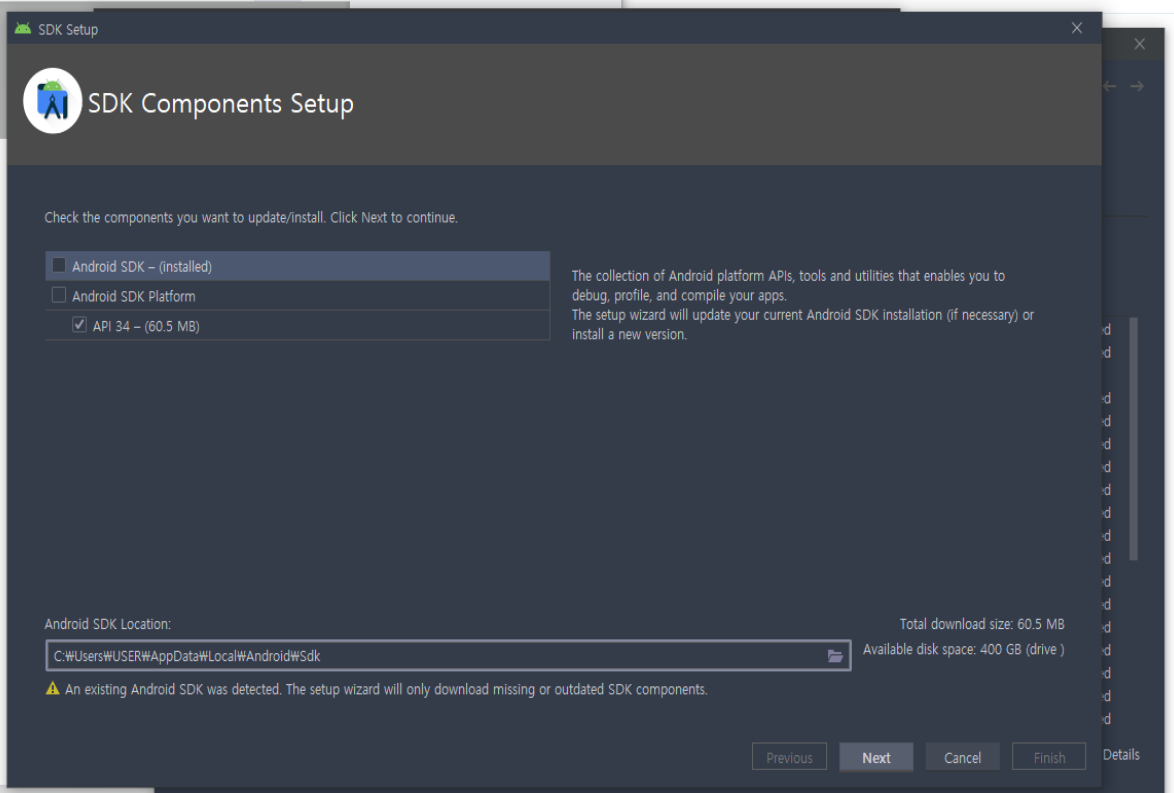This screenshot has width=1174, height=793.
Task: Select the 'API 34 – (60.5 MB)' row text
Action: point(146,326)
